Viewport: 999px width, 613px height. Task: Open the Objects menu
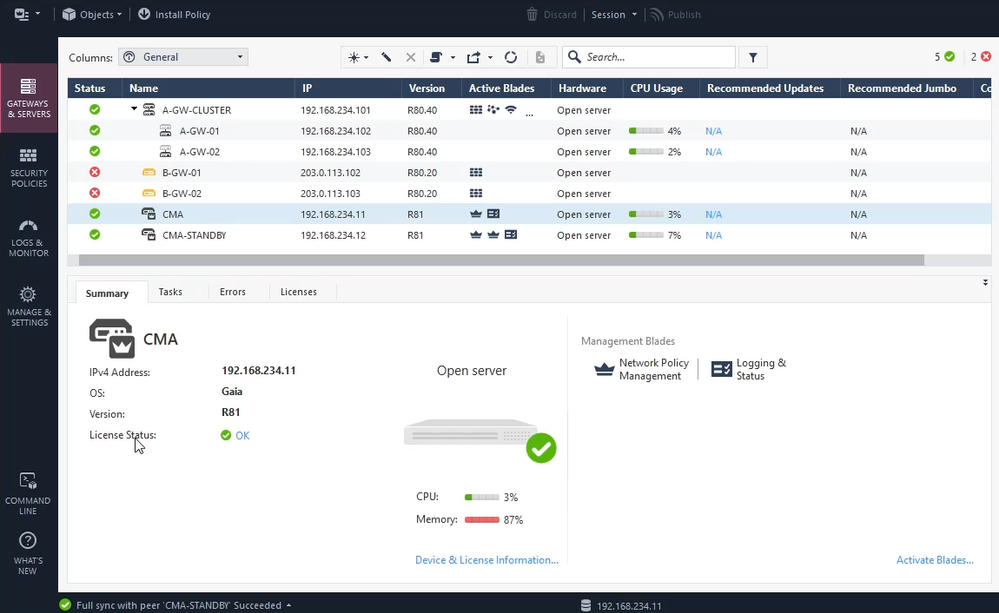[92, 15]
